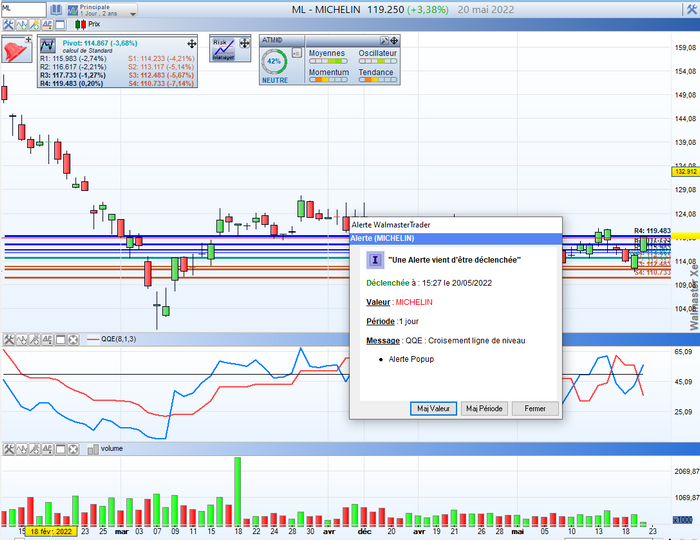The width and height of the screenshot is (700, 540).
Task: Click the move handle of ATM widget
Action: tap(394, 41)
